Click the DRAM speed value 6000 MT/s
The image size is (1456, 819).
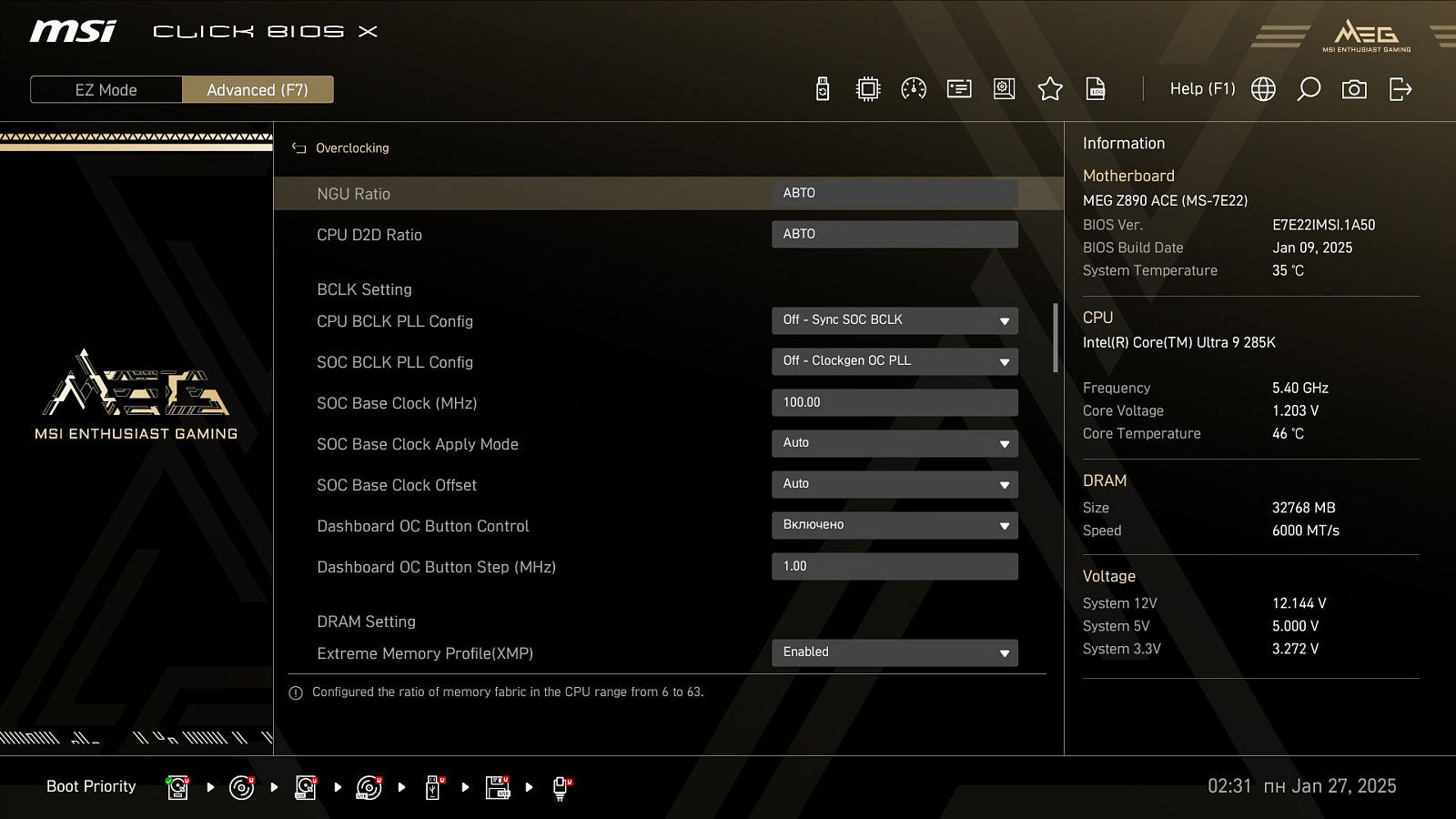(1306, 531)
